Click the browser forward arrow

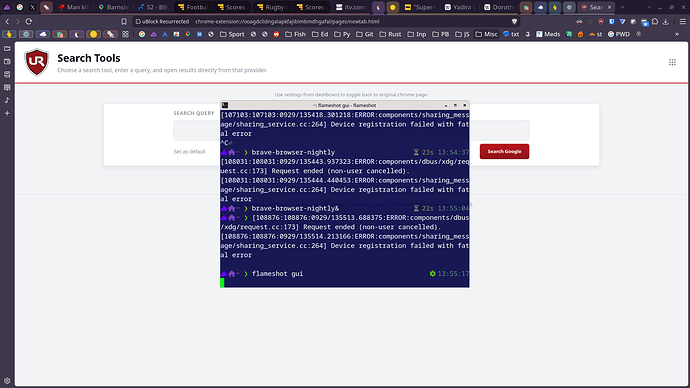click(18, 21)
